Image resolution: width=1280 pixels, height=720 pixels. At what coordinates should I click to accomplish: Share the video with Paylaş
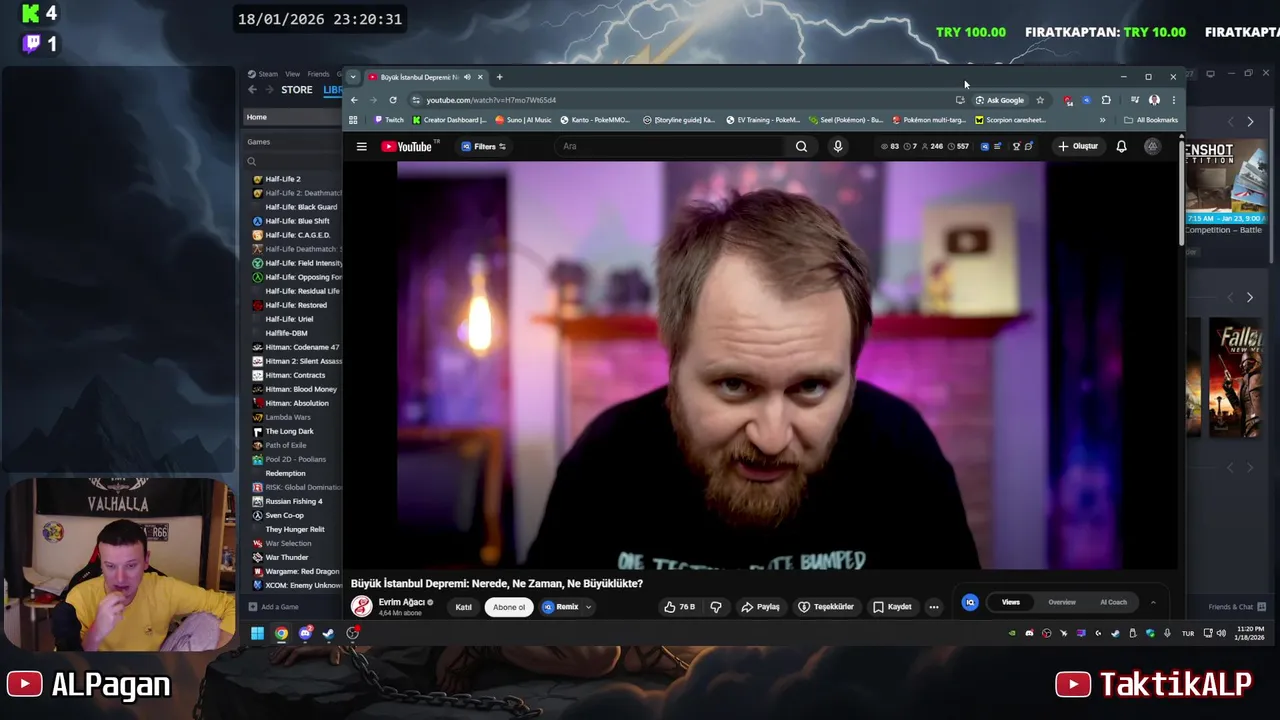coord(760,607)
